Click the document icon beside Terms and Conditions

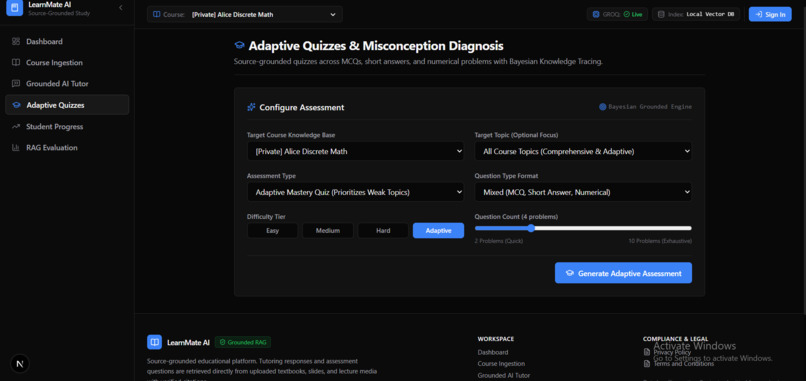(x=647, y=364)
